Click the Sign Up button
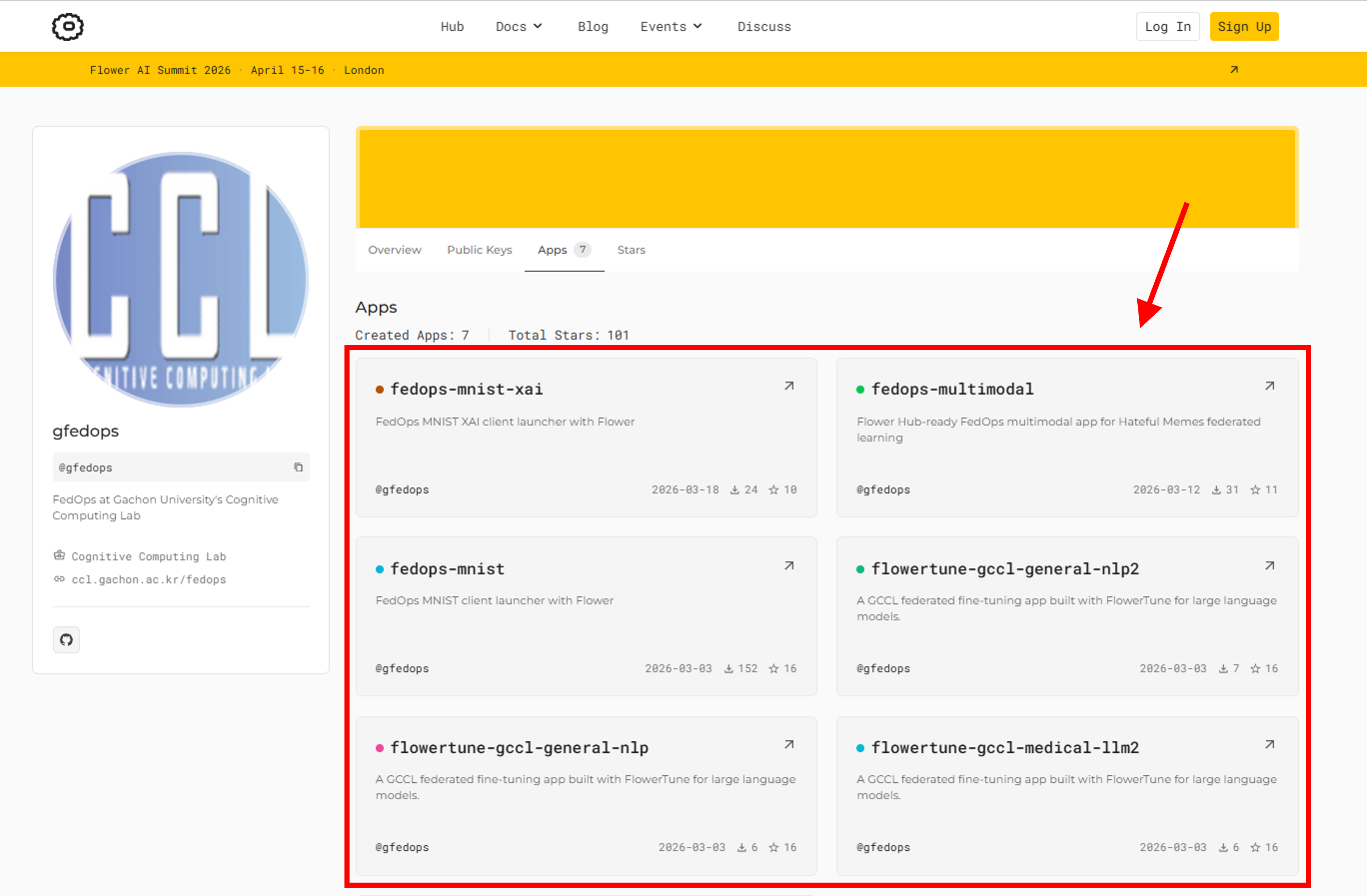This screenshot has height=896, width=1367. click(1244, 26)
